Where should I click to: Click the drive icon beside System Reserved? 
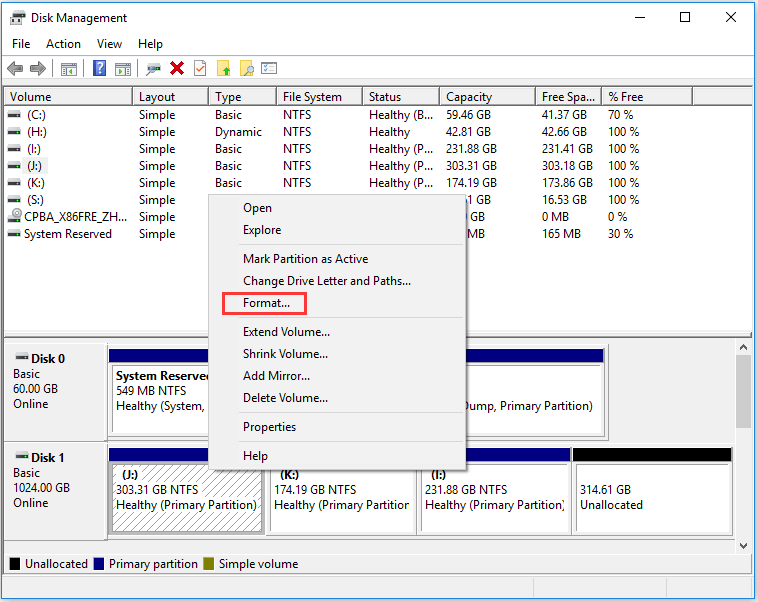[x=15, y=234]
